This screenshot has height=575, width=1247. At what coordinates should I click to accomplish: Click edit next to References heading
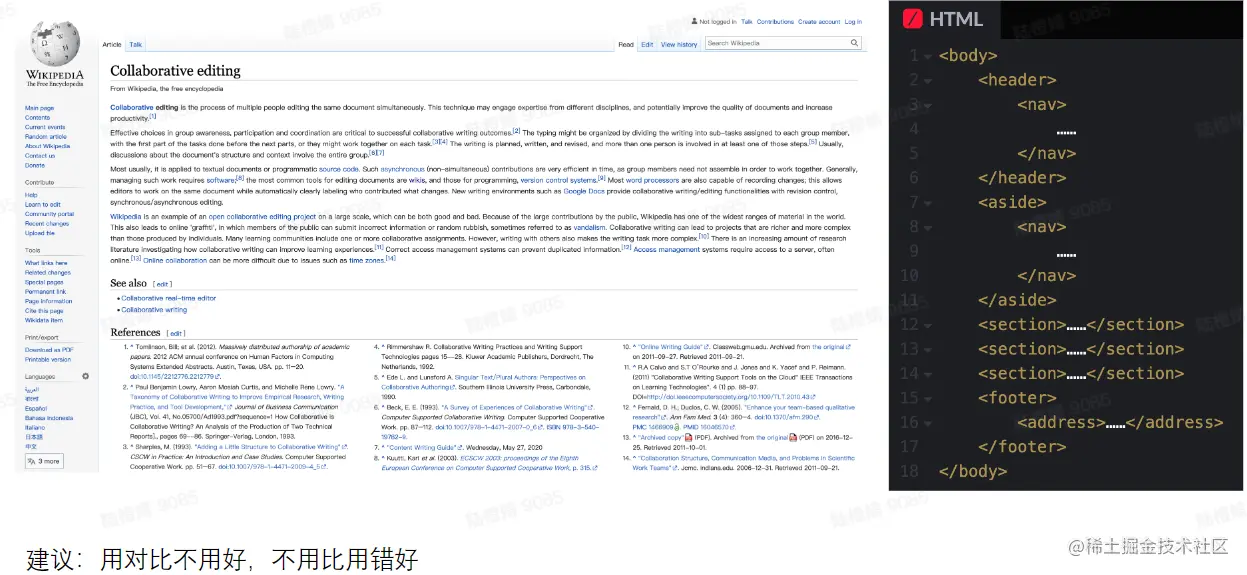pos(176,333)
